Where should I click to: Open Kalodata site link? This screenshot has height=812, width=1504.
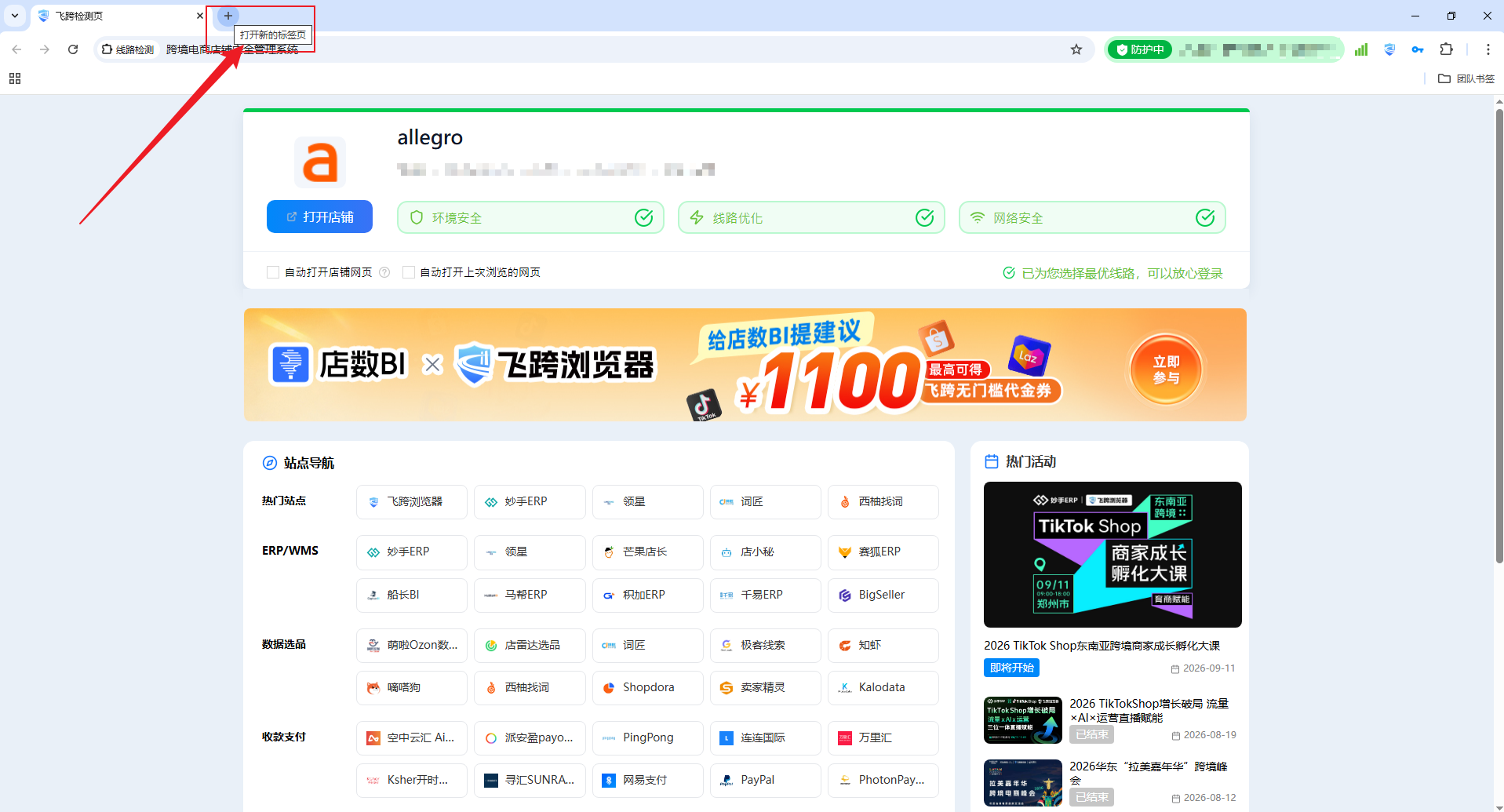coord(883,687)
